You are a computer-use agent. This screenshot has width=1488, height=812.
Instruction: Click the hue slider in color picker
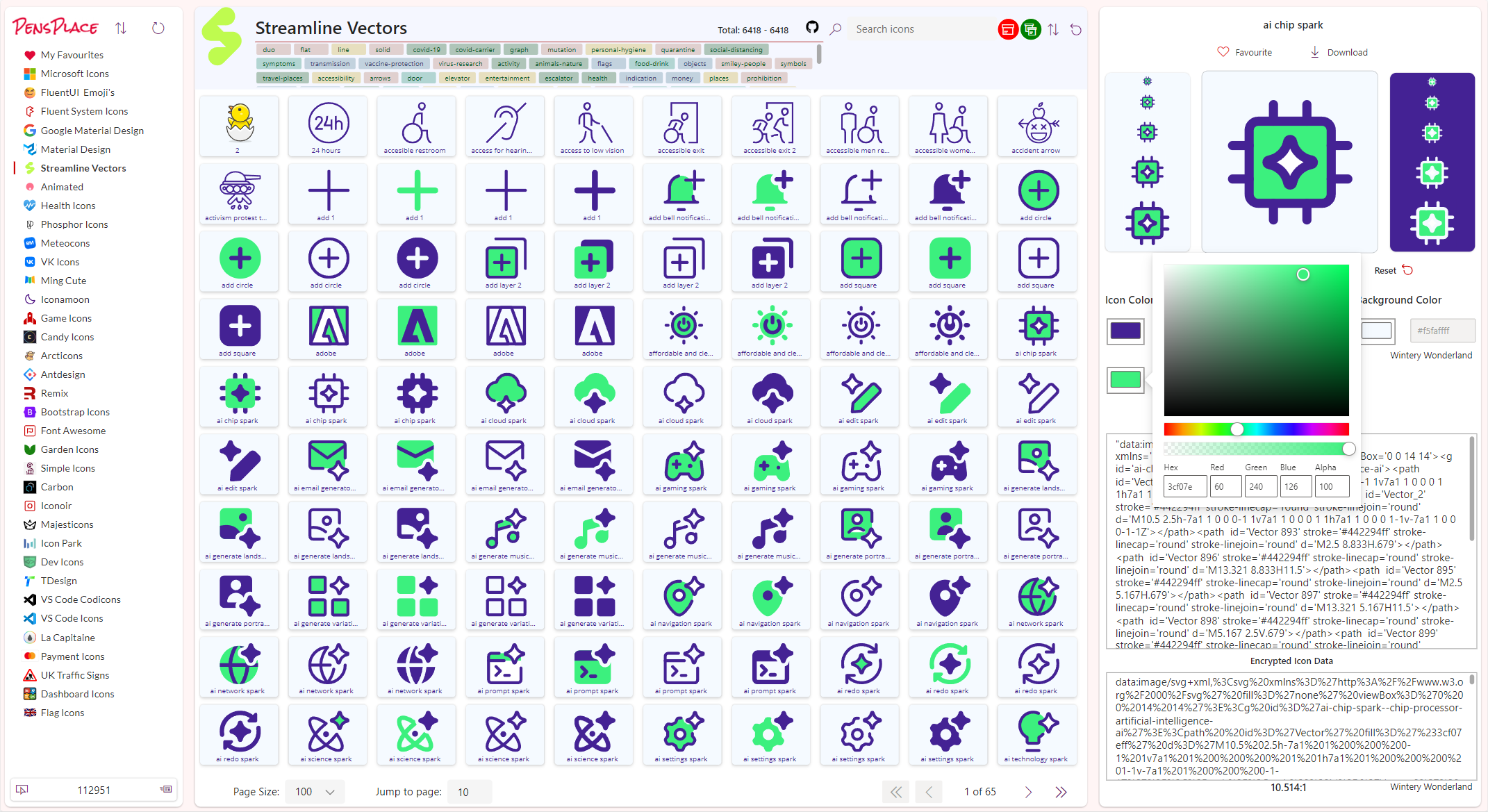point(1256,429)
